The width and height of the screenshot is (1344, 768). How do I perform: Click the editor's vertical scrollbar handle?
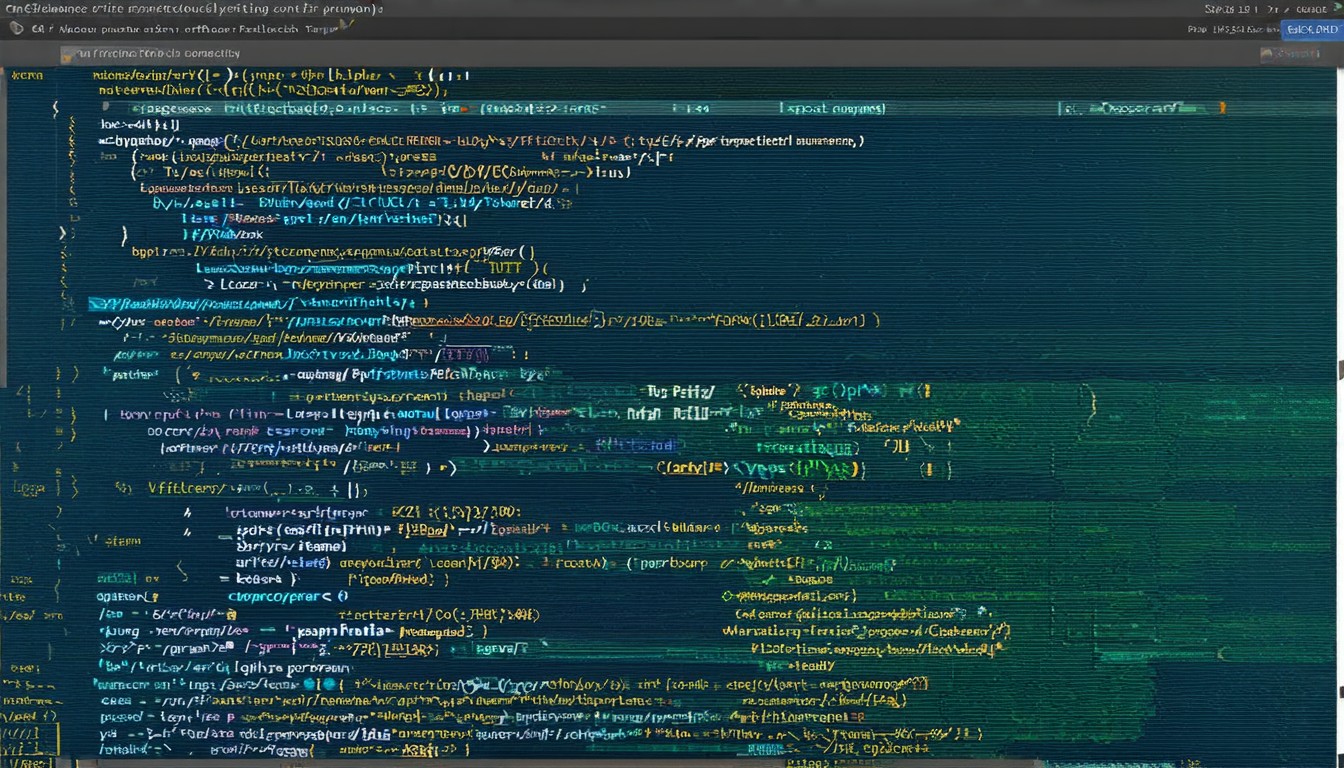tap(1339, 369)
